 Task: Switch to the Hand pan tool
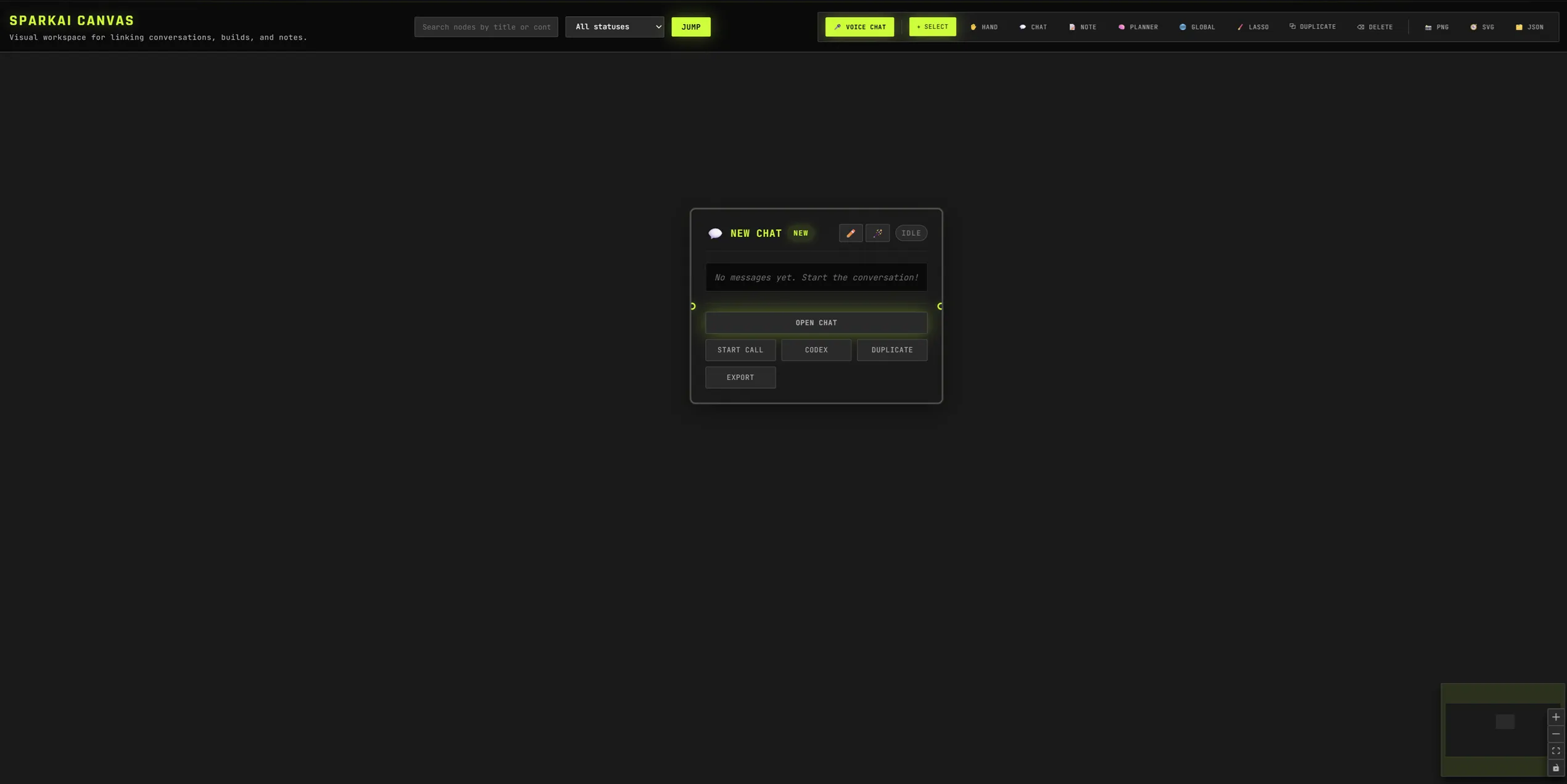tap(984, 27)
